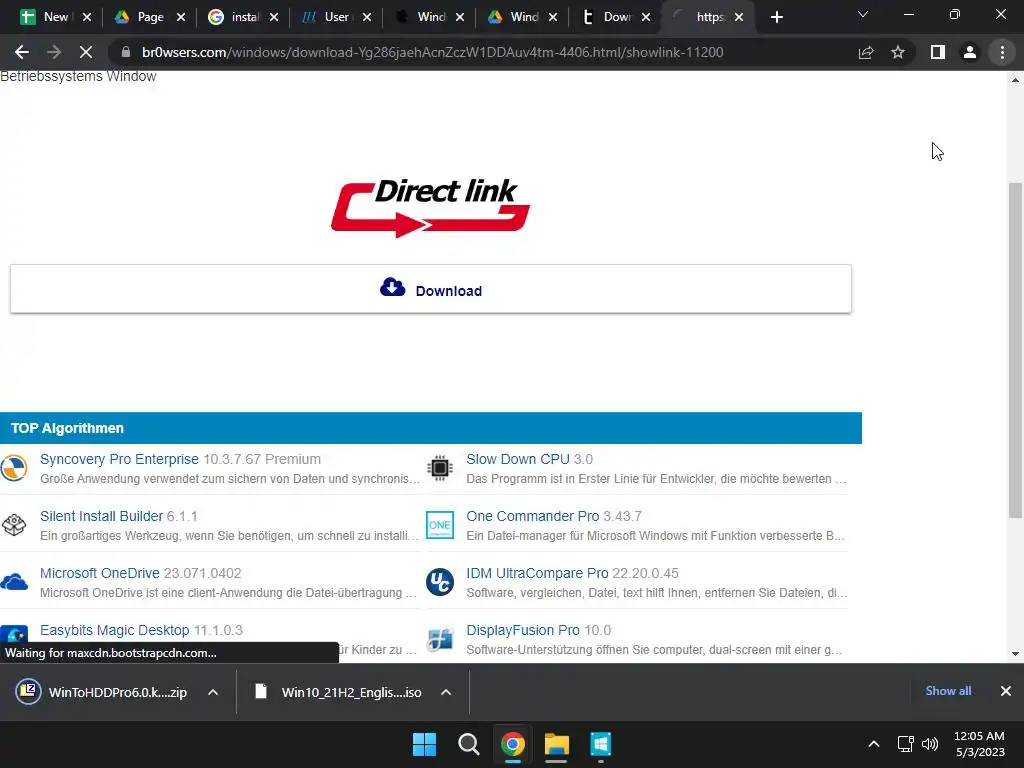
Task: Open the WinToHDDPro zip download item
Action: point(103,692)
